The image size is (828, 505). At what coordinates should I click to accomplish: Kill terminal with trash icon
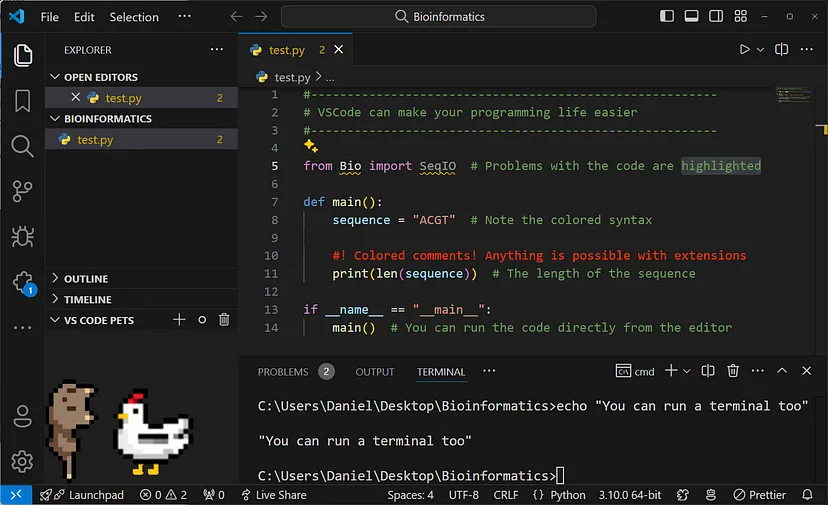click(x=733, y=371)
